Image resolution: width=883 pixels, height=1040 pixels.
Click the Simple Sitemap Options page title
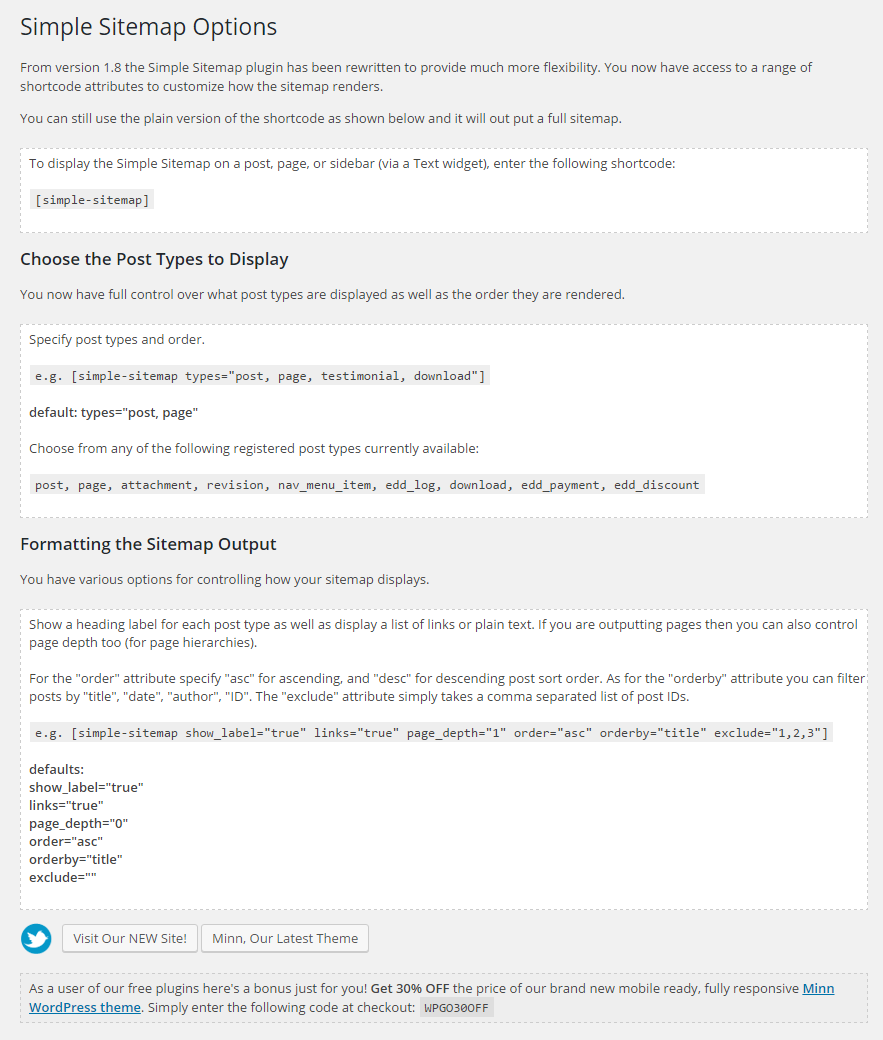pos(149,27)
